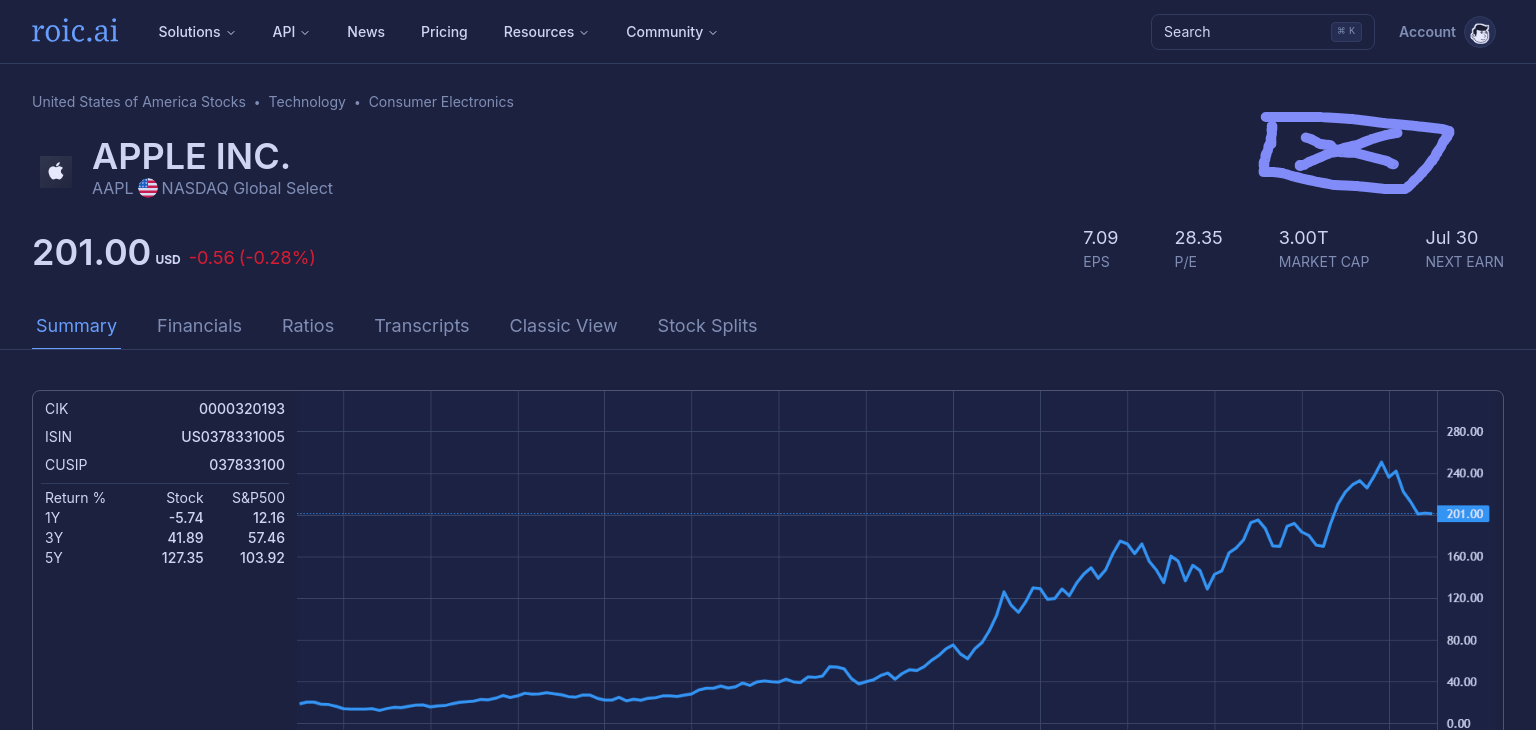Click in the Search input field
The image size is (1536, 730).
1240,32
